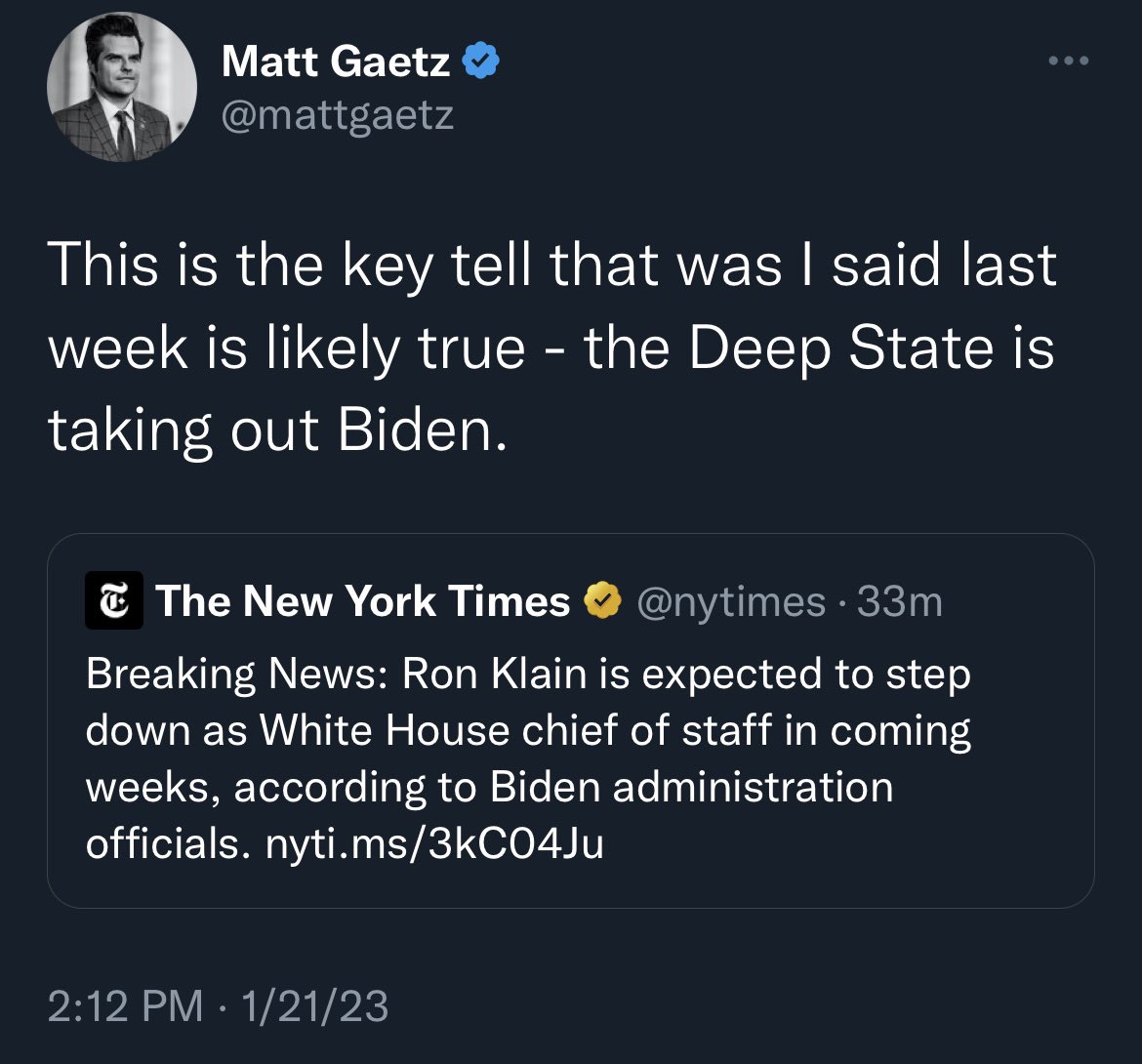Click the gold verified badge beside New York Times
This screenshot has width=1142, height=1064.
coord(603,601)
